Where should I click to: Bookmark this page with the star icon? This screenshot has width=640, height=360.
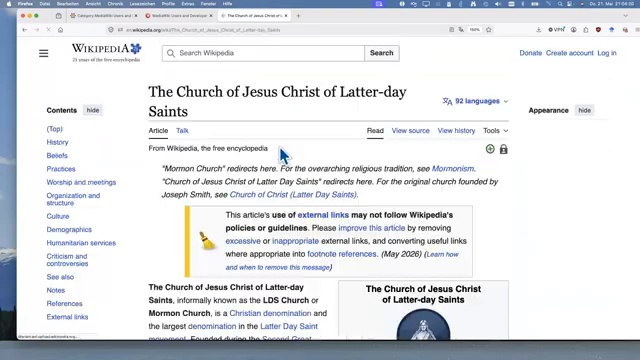[489, 30]
